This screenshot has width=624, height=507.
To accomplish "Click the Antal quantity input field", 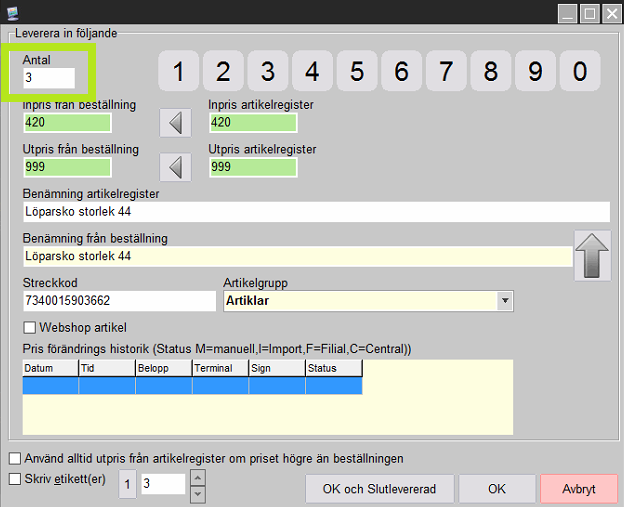I will pos(48,78).
